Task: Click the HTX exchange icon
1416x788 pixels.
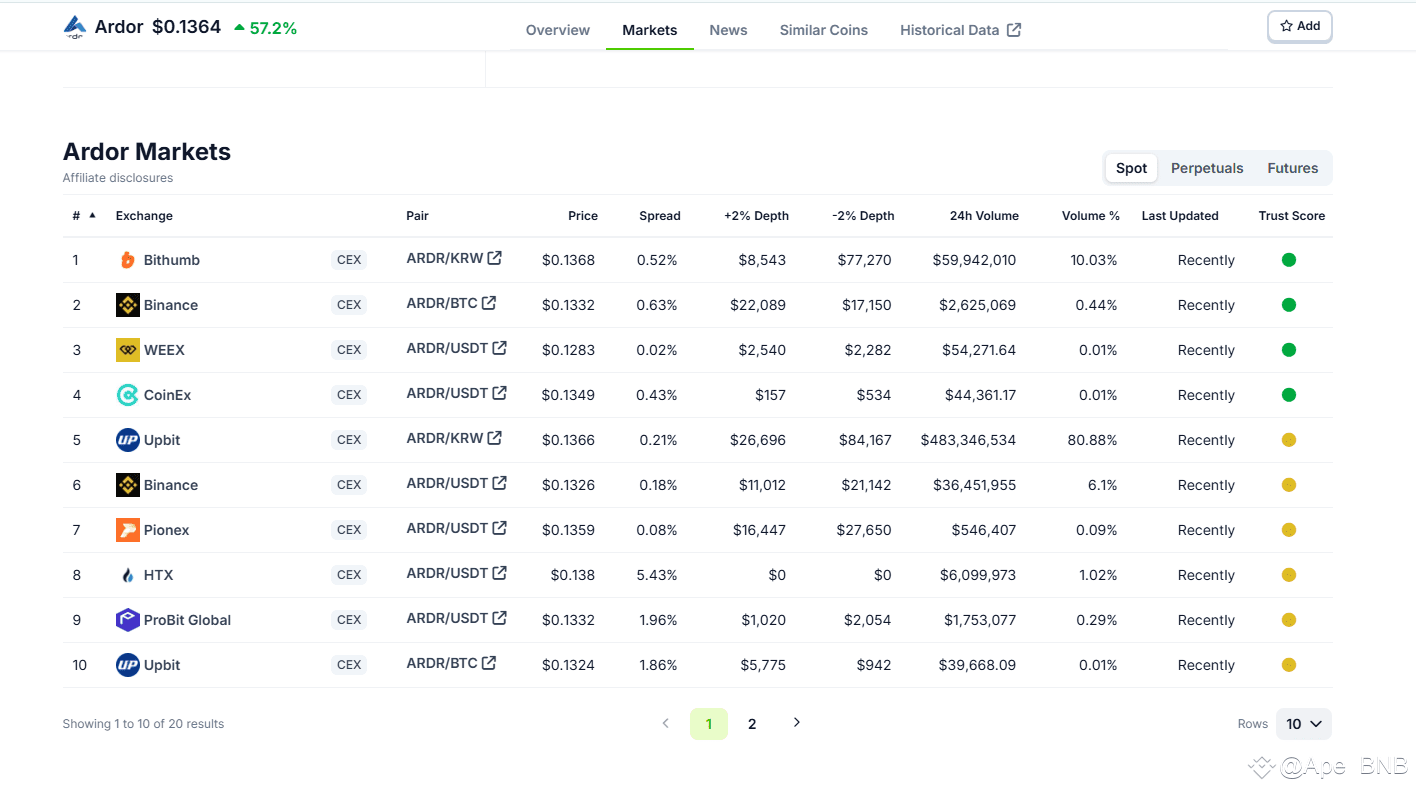Action: pos(127,574)
